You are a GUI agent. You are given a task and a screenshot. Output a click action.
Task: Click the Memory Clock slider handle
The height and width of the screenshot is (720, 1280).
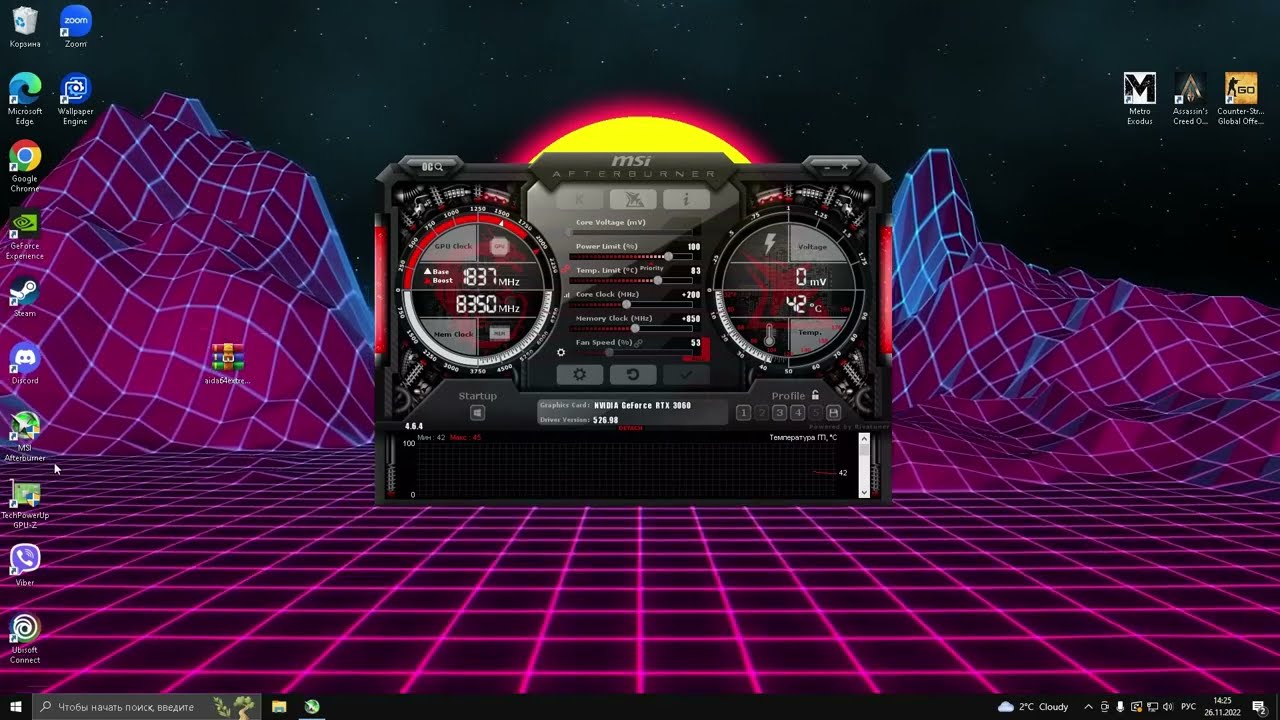635,328
